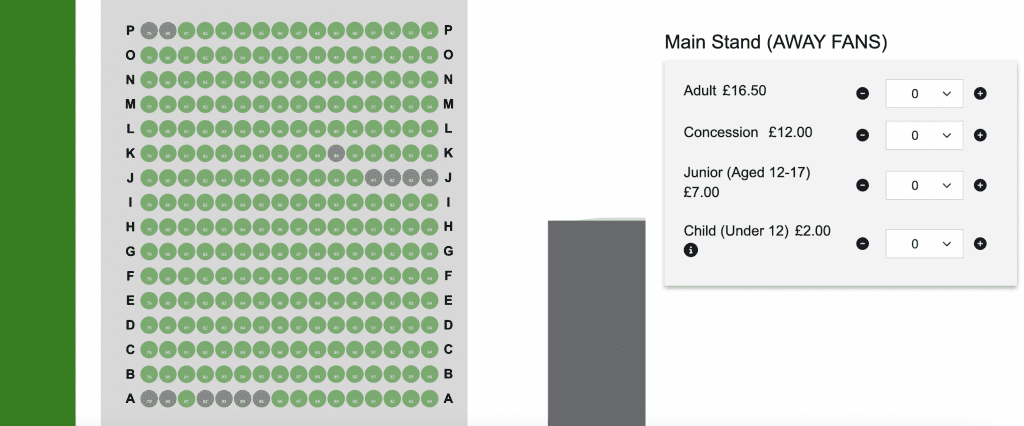Image resolution: width=1024 pixels, height=426 pixels.
Task: Add one Child (Under 12) ticket
Action: [980, 243]
